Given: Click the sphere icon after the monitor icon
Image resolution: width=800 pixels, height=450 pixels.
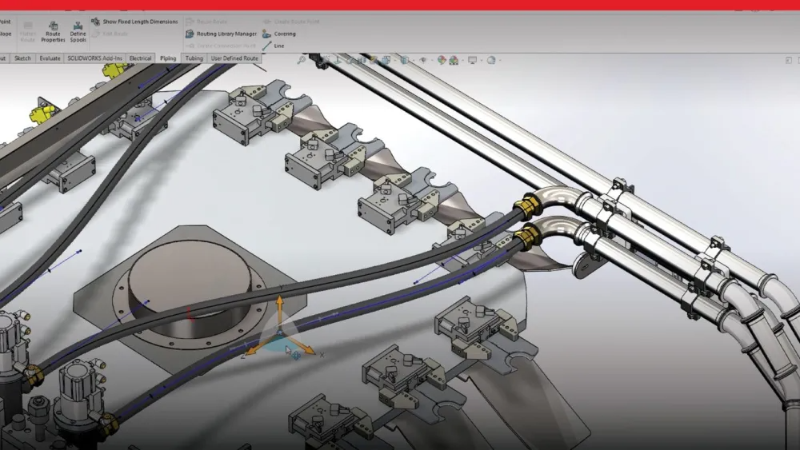Looking at the screenshot, I should (x=491, y=60).
